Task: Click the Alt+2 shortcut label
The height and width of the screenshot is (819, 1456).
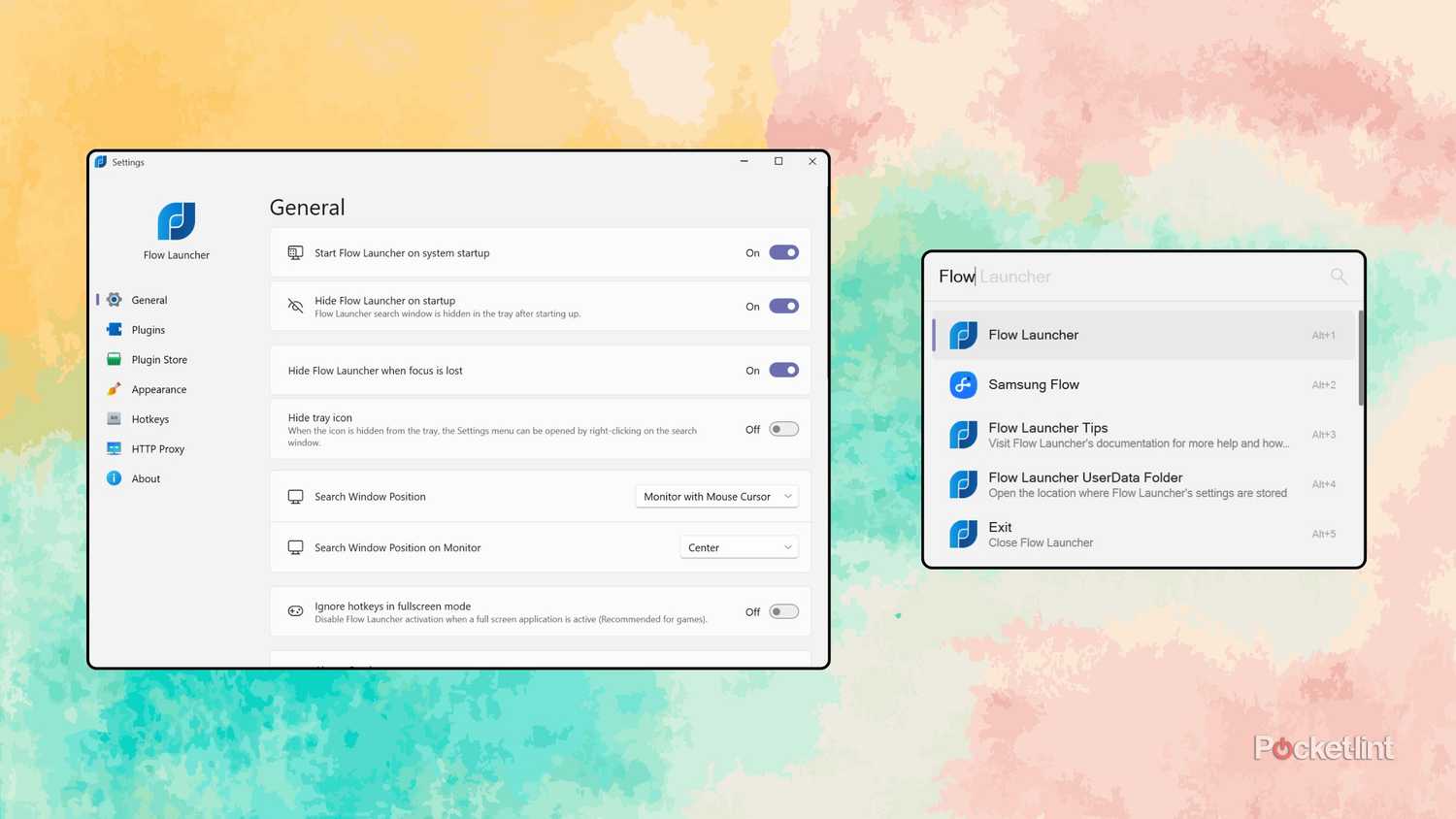Action: click(x=1324, y=385)
